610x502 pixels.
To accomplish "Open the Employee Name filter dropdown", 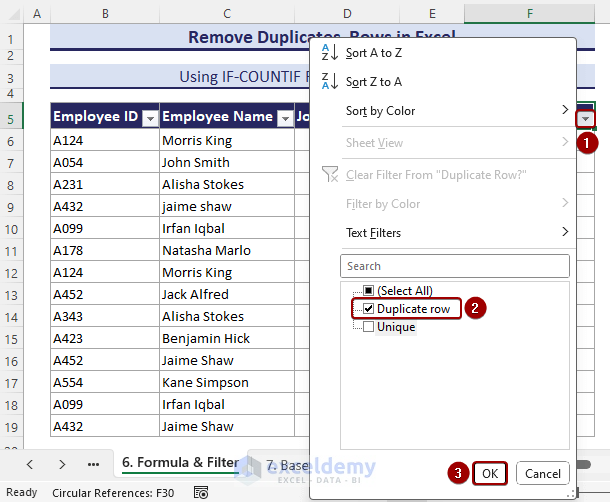I will pyautogui.click(x=285, y=118).
